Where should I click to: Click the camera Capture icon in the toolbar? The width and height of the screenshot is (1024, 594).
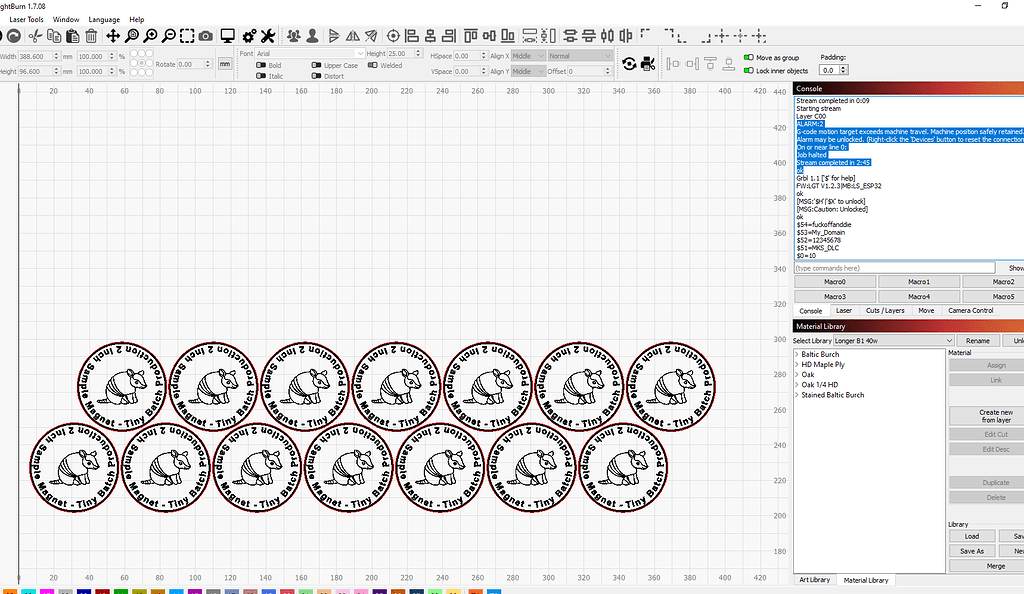tap(205, 34)
